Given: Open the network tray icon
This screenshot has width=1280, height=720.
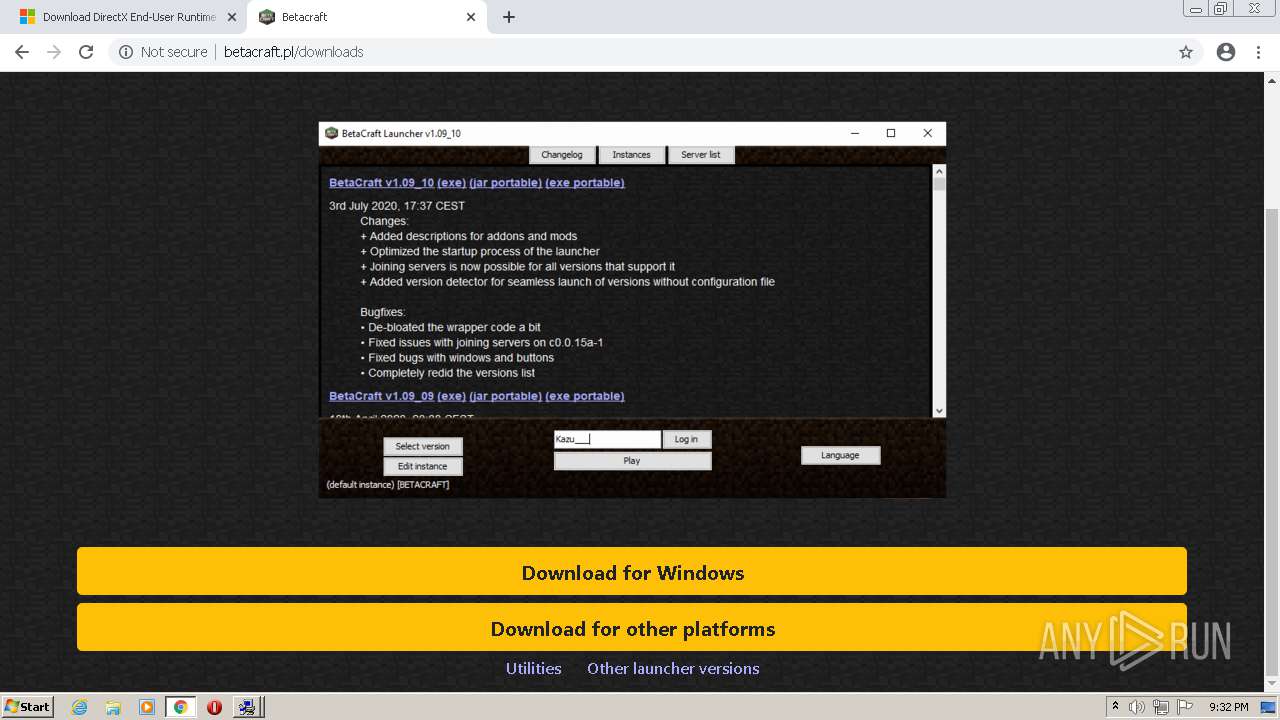Looking at the screenshot, I should point(1161,707).
